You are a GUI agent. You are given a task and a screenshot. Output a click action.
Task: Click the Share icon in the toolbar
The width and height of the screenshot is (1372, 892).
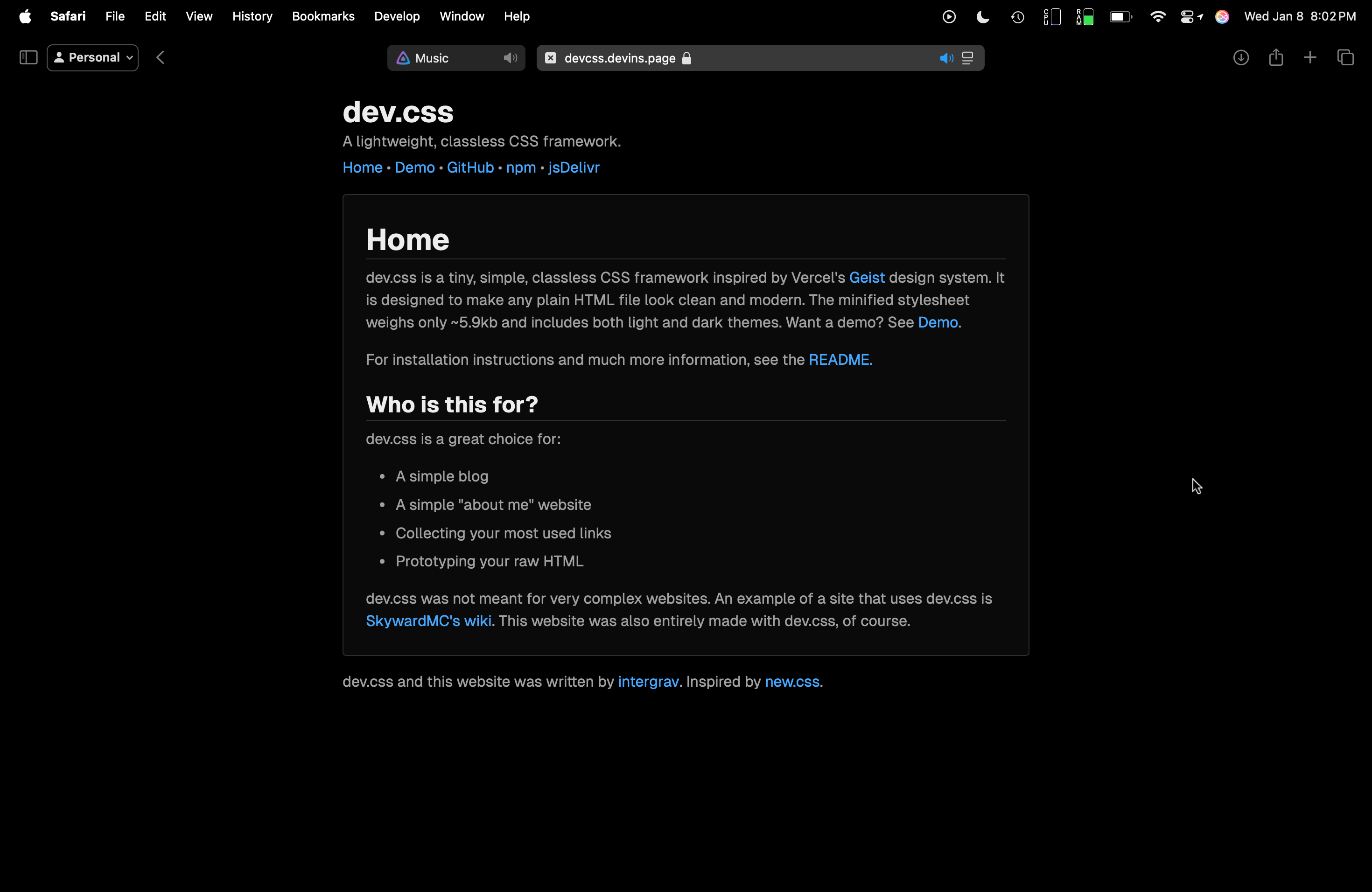1276,57
